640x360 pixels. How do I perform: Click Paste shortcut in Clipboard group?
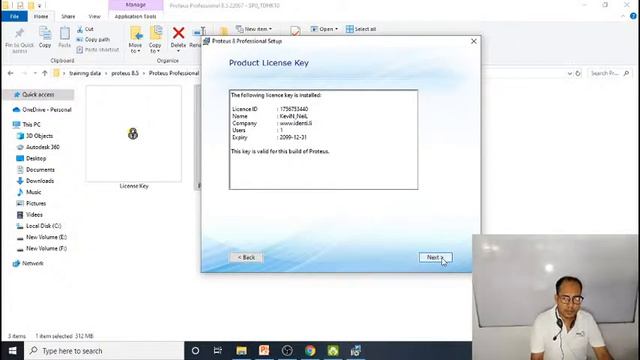pyautogui.click(x=98, y=49)
